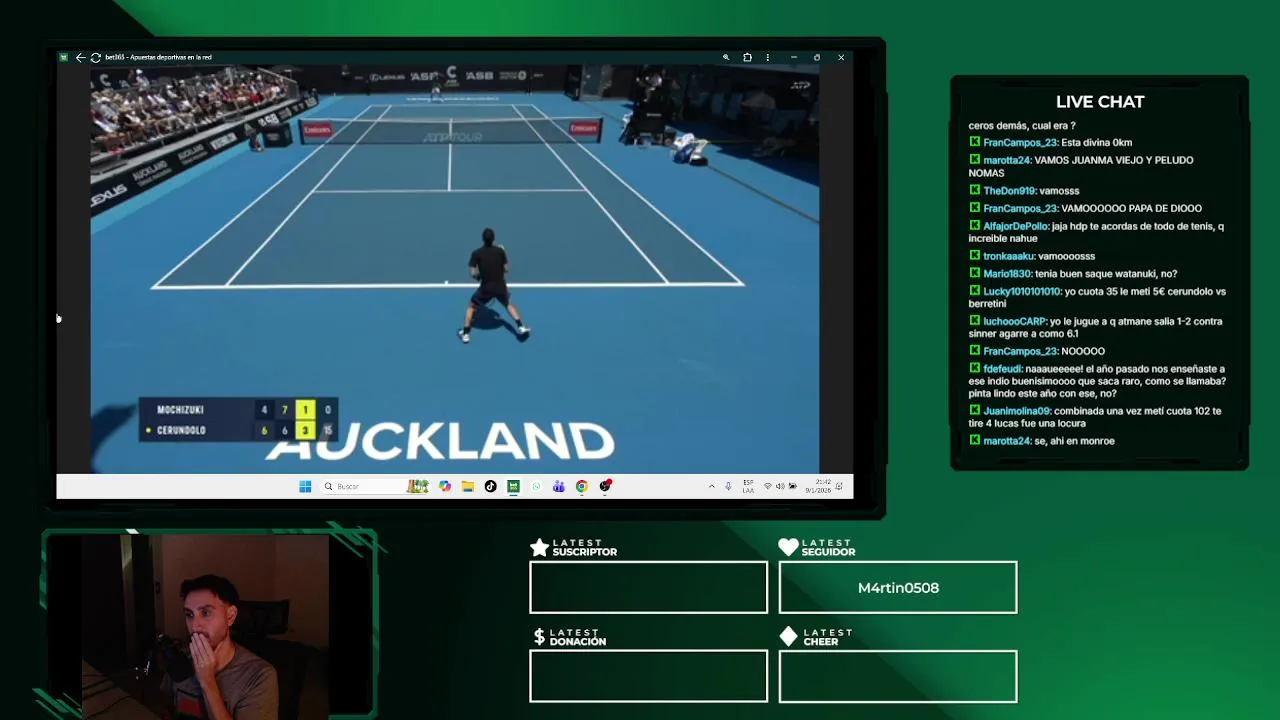Click the LIVE CHAT heading
Viewport: 1280px width, 720px height.
pyautogui.click(x=1100, y=102)
